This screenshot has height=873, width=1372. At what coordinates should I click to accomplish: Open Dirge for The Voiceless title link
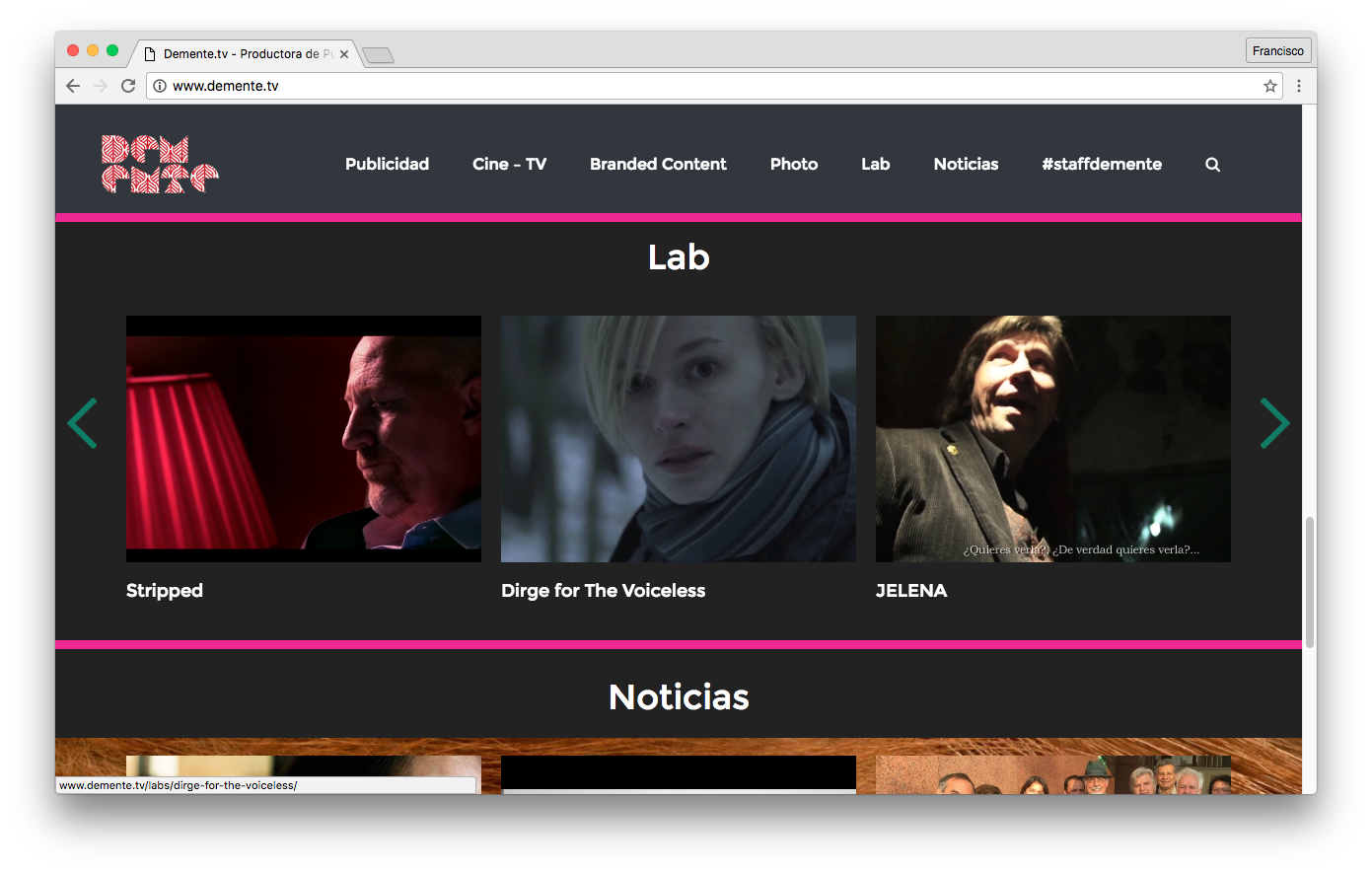(603, 590)
